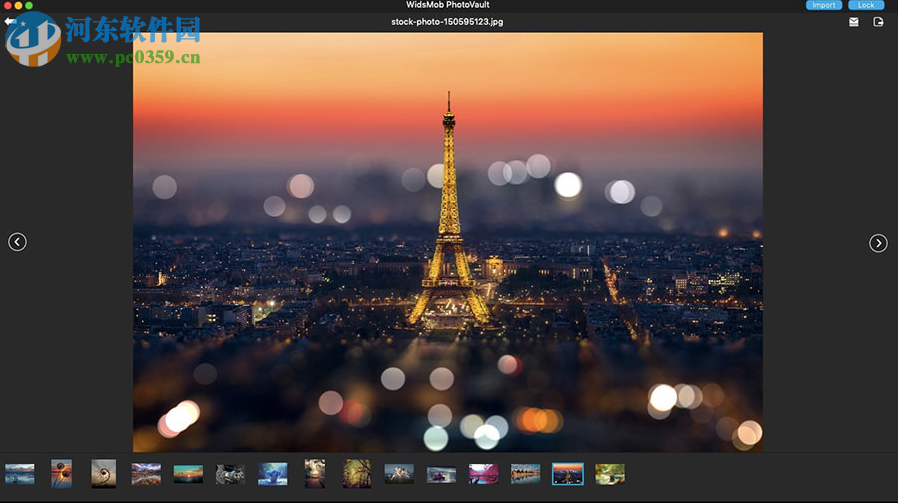Select the fourth thumbnail, mountain reflection landscape
This screenshot has height=504, width=900.
click(x=146, y=475)
